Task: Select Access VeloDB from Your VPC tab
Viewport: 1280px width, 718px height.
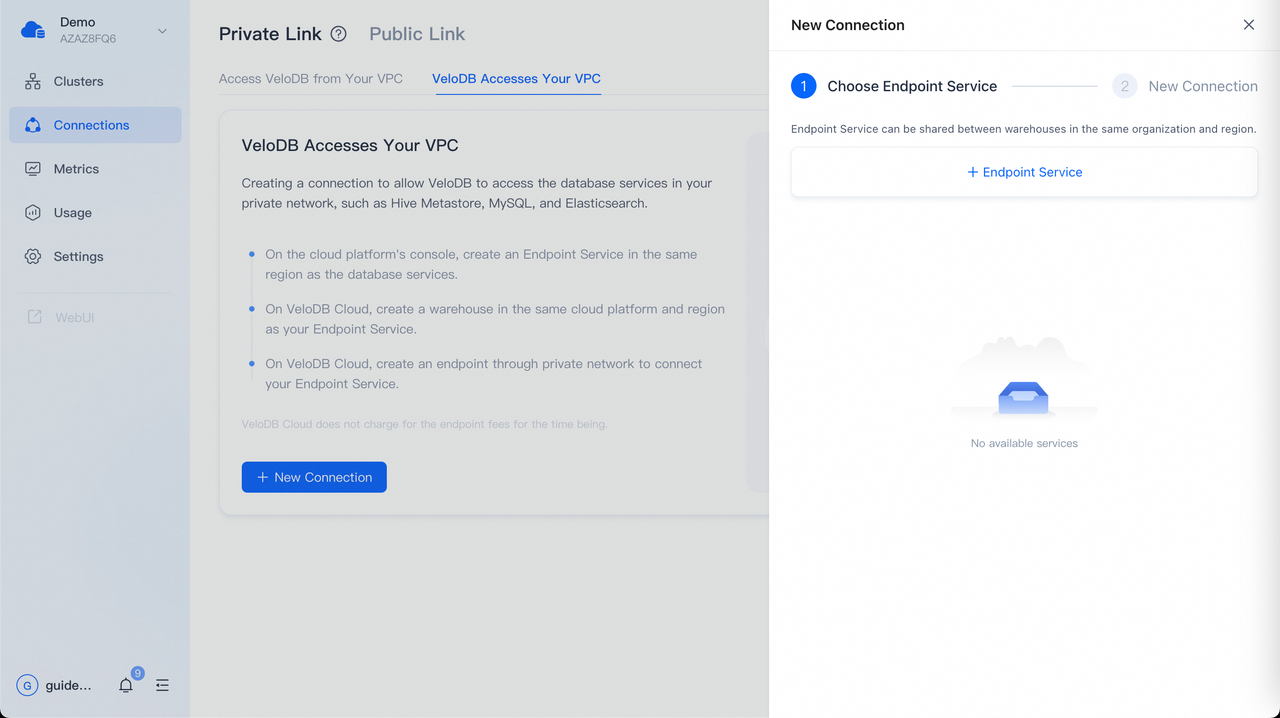Action: pos(311,78)
